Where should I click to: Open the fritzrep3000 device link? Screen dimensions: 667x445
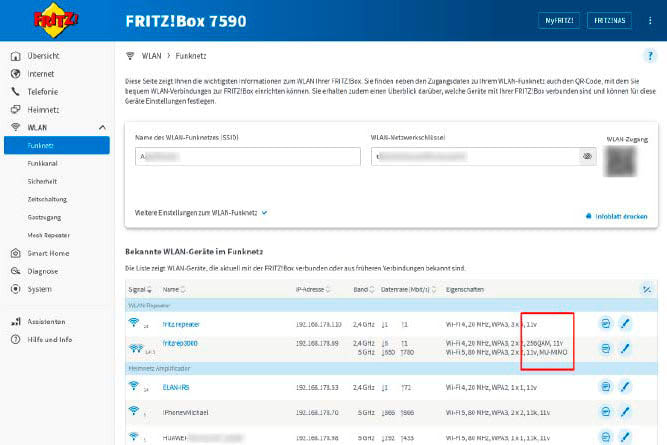pos(180,343)
